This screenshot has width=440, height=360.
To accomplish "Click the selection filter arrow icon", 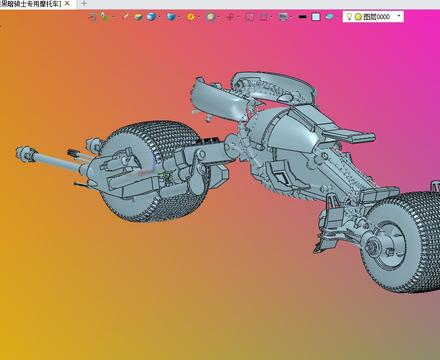I will coord(104,16).
